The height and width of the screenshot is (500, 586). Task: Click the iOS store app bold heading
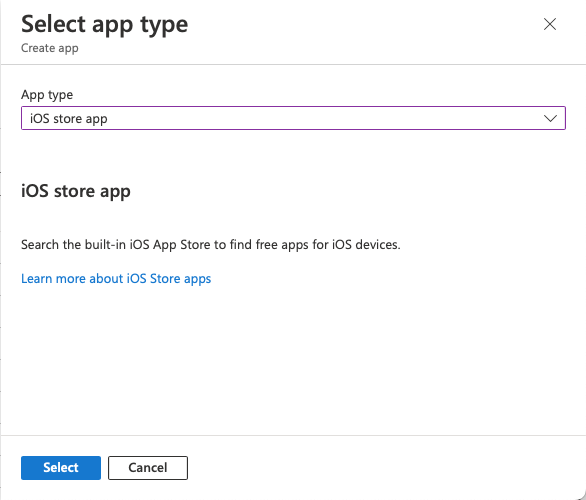coord(76,191)
